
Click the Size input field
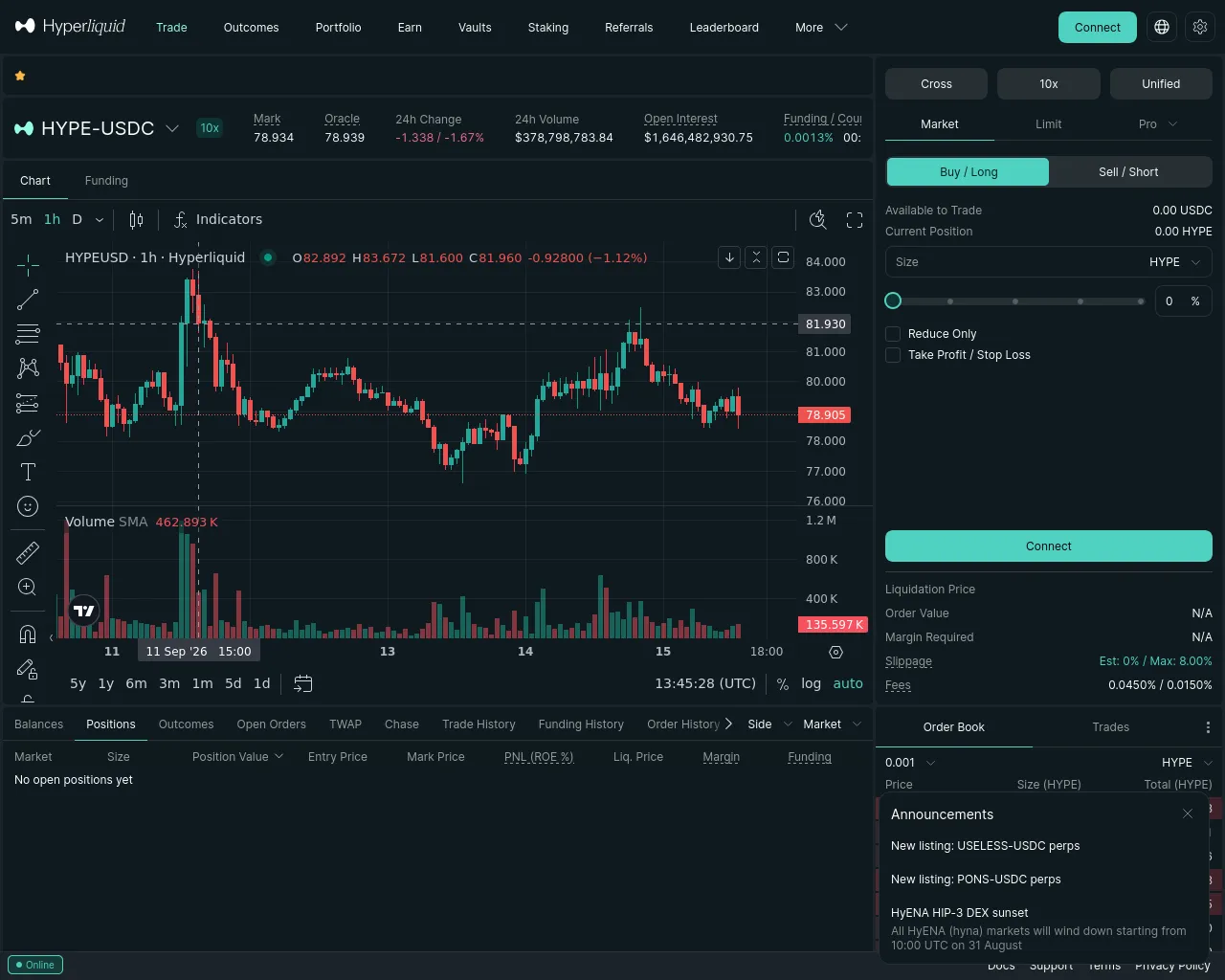(1049, 262)
